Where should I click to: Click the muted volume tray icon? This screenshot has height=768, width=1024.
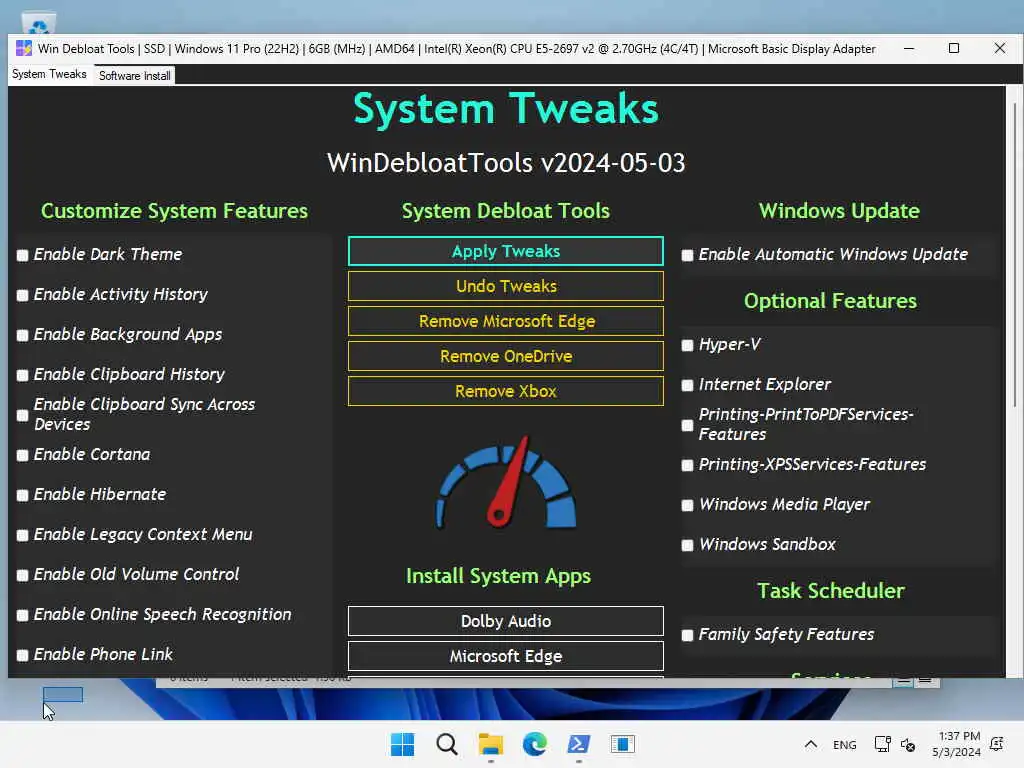[908, 744]
